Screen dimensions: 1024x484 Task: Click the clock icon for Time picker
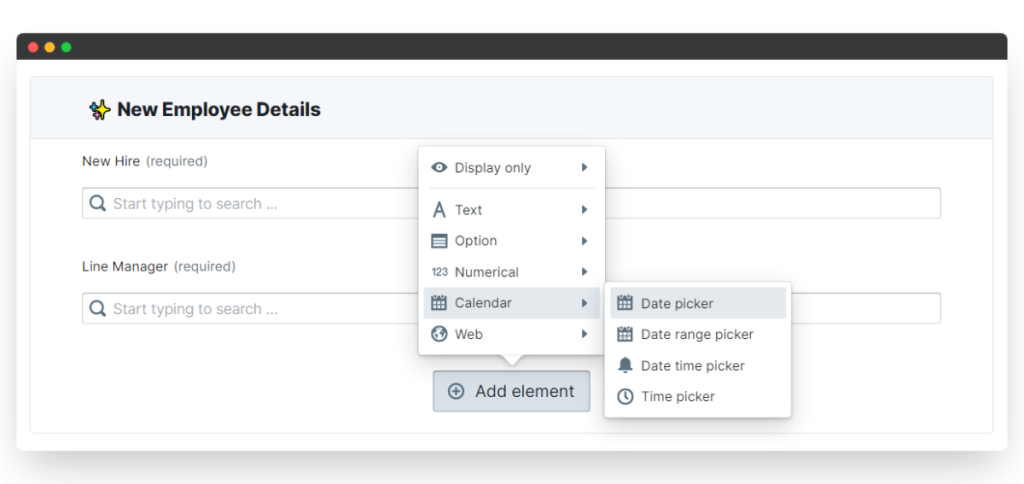[625, 396]
